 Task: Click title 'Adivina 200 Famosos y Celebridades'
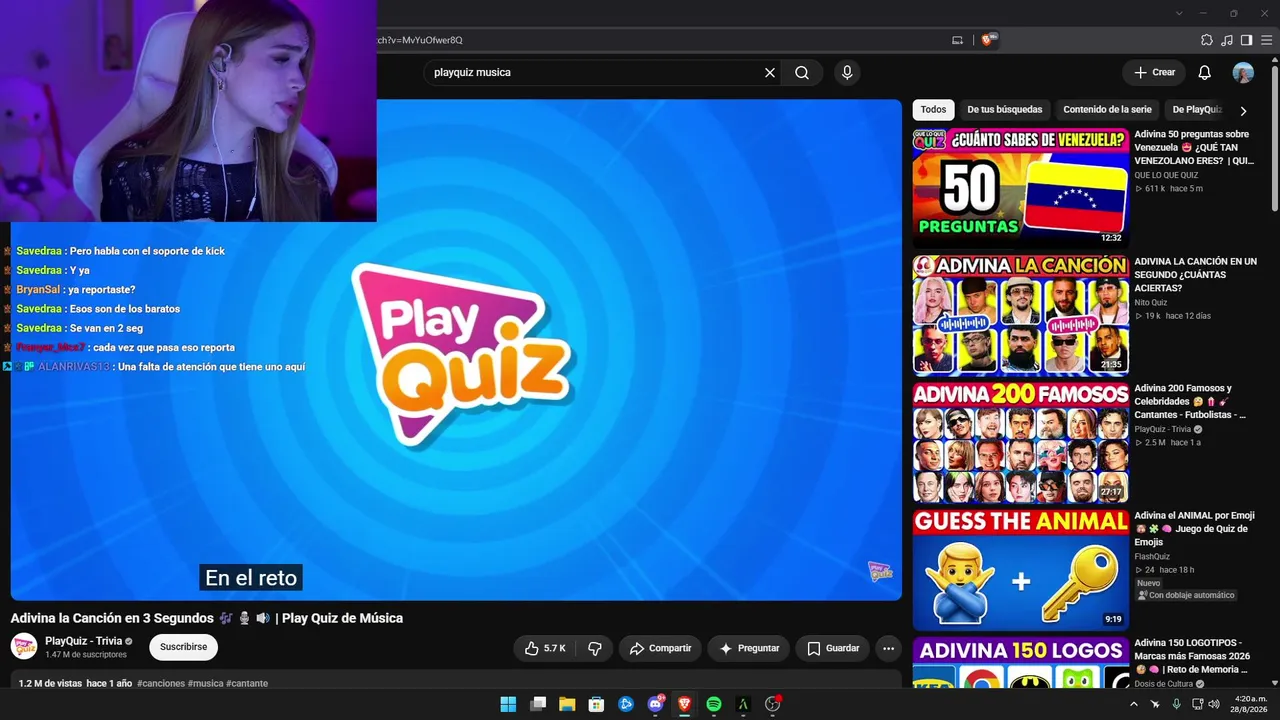(1190, 401)
